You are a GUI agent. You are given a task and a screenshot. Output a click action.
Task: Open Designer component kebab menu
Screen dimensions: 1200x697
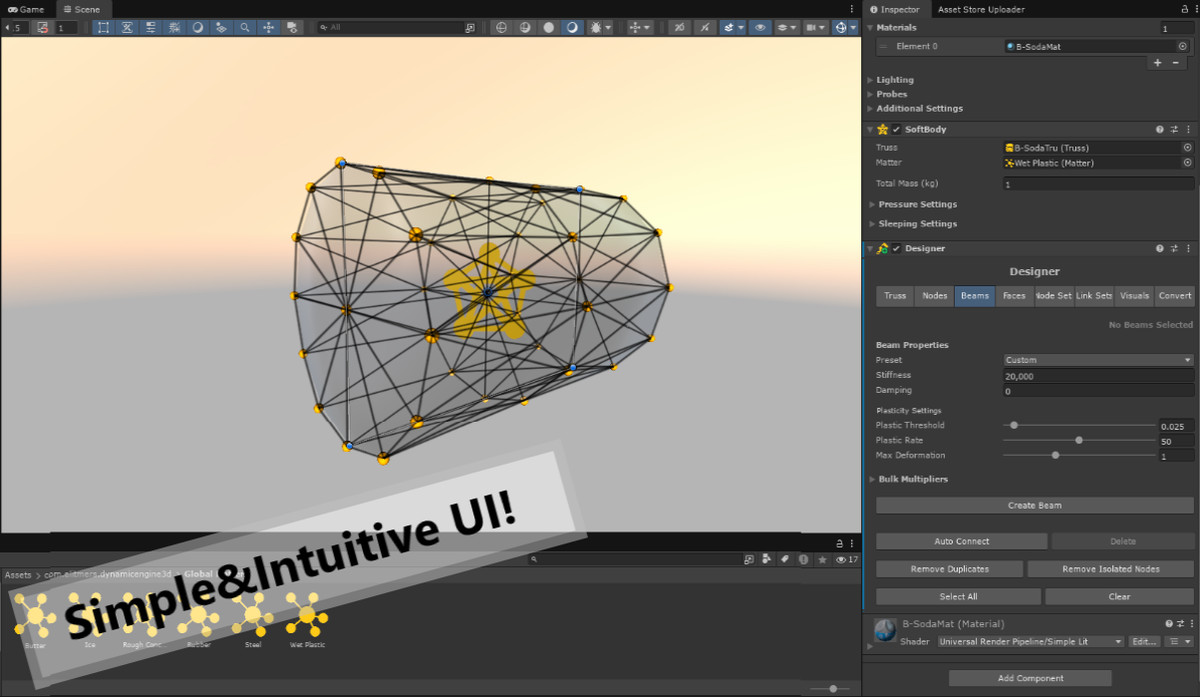(x=1188, y=248)
